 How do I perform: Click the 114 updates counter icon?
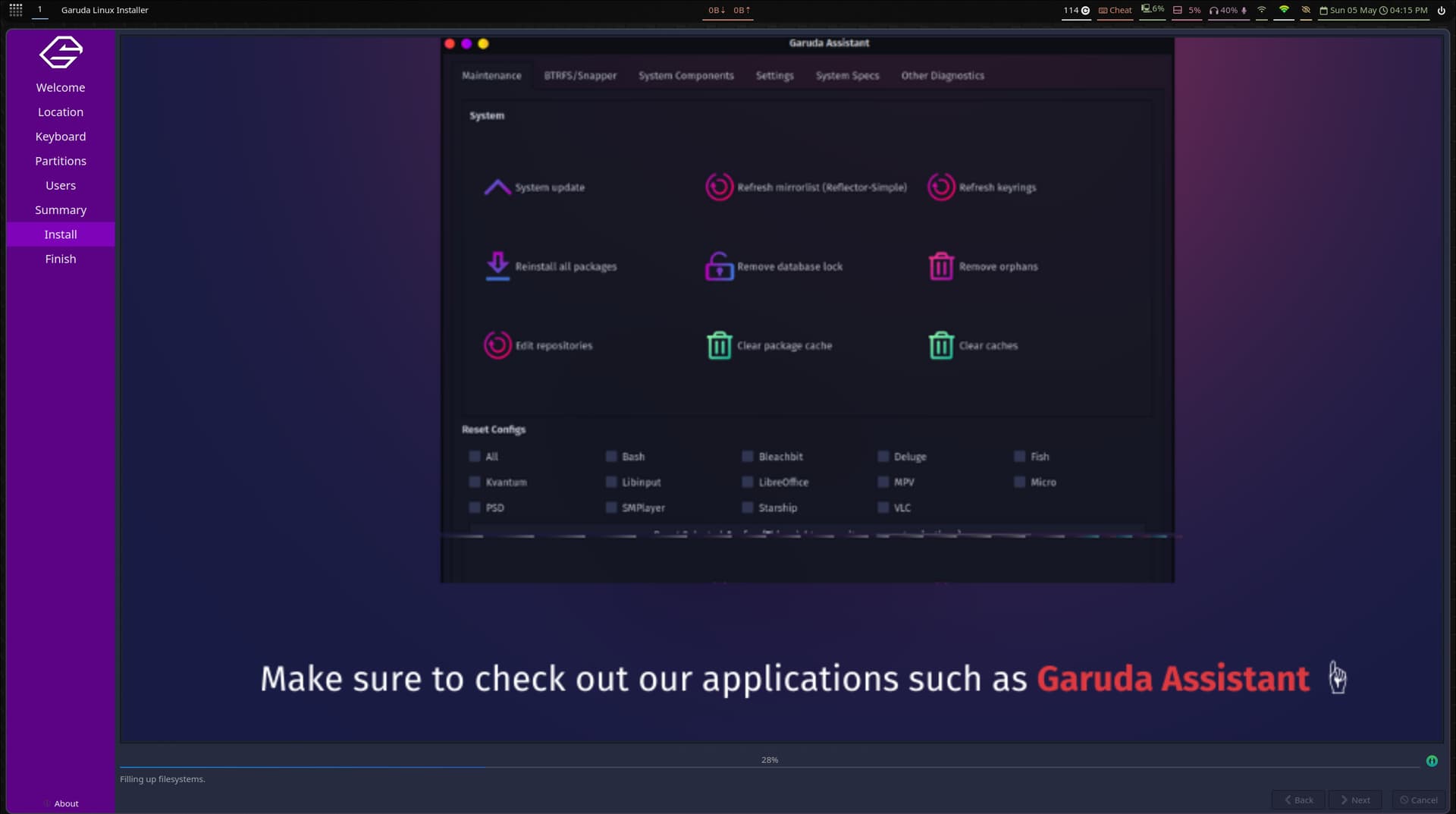(x=1076, y=11)
